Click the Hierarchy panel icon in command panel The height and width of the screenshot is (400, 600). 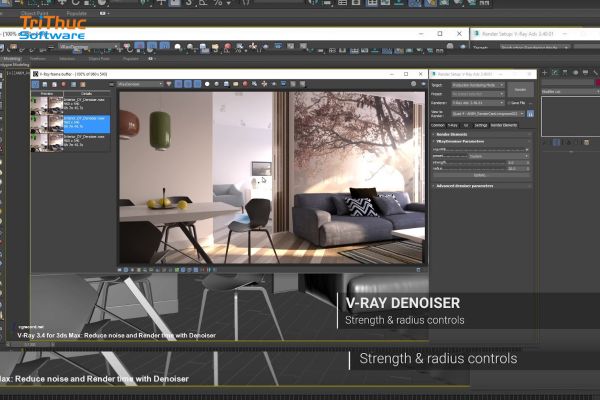point(565,73)
